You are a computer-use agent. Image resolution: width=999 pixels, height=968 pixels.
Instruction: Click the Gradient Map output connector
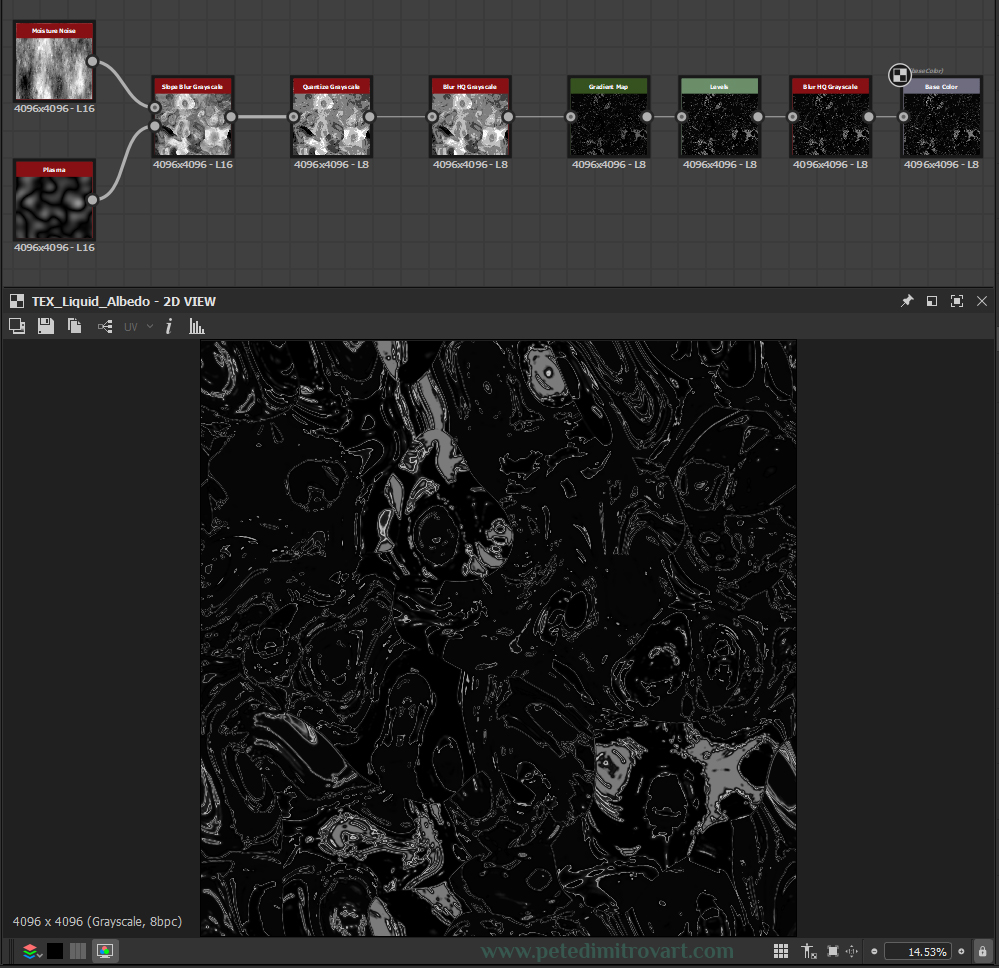[647, 117]
